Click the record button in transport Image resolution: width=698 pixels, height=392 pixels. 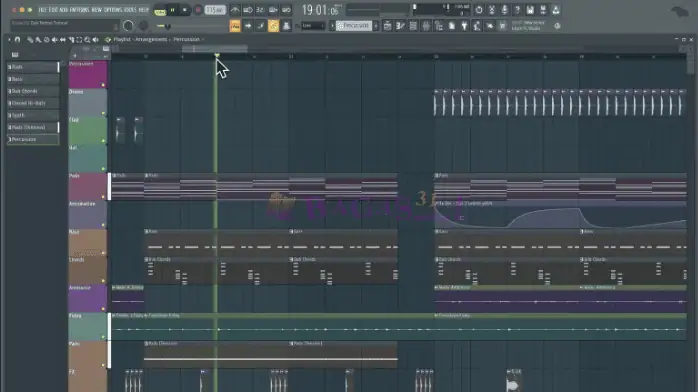click(198, 10)
